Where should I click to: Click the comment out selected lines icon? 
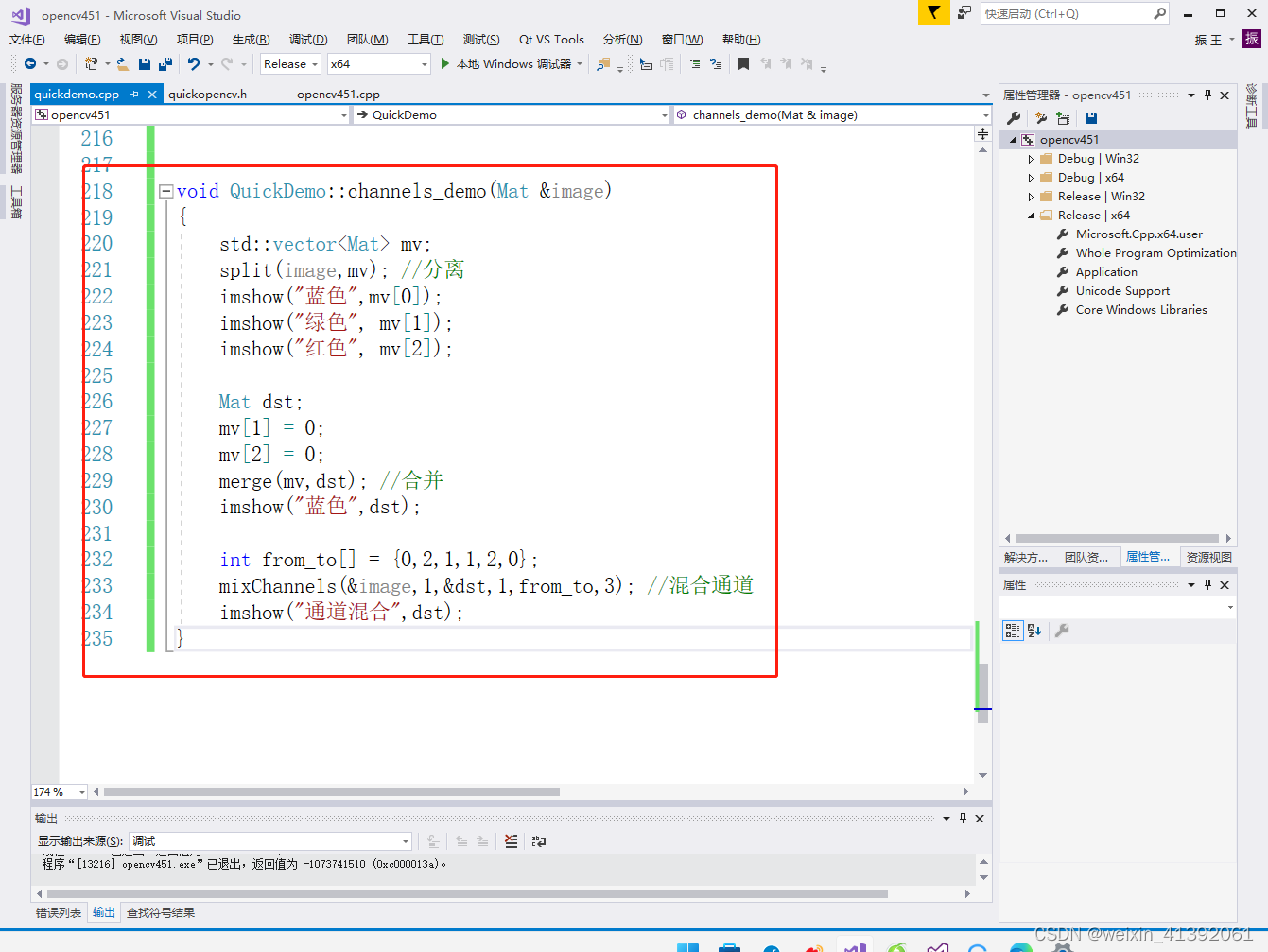tap(695, 63)
